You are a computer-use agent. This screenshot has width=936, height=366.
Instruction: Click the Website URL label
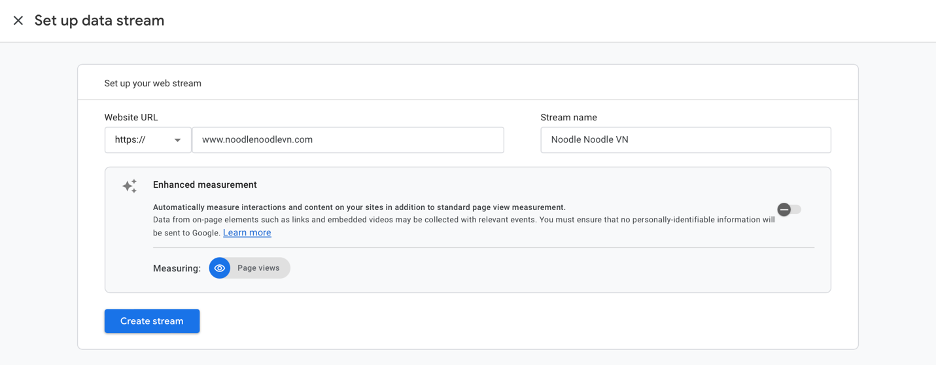click(x=131, y=118)
